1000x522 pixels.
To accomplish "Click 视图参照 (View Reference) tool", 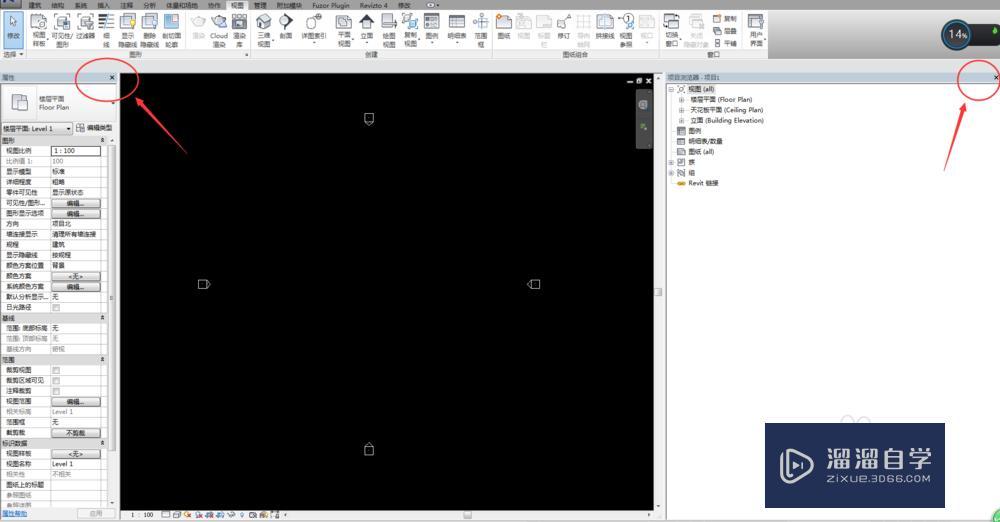I will pos(626,30).
